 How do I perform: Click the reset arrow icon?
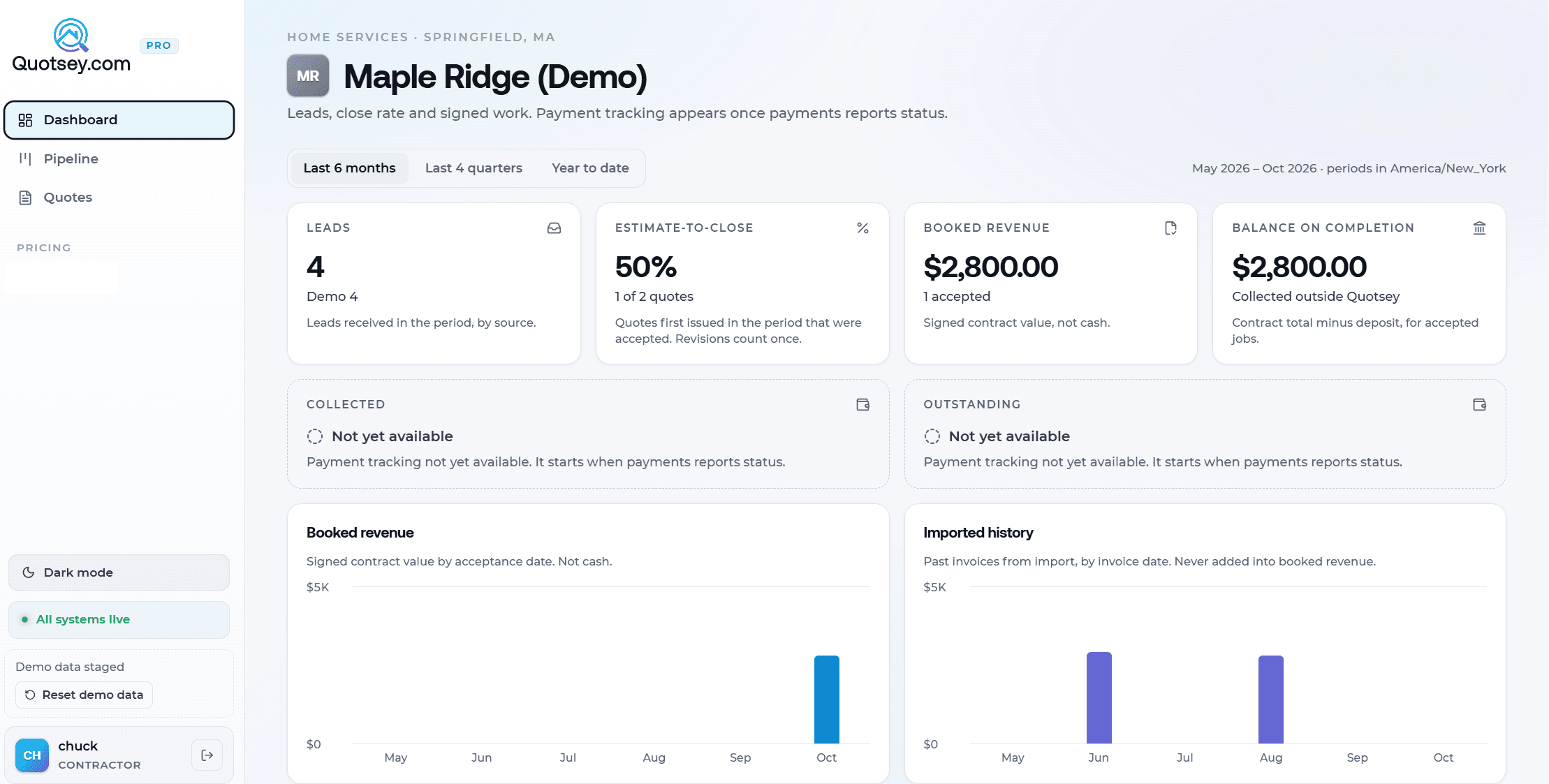pyautogui.click(x=30, y=695)
